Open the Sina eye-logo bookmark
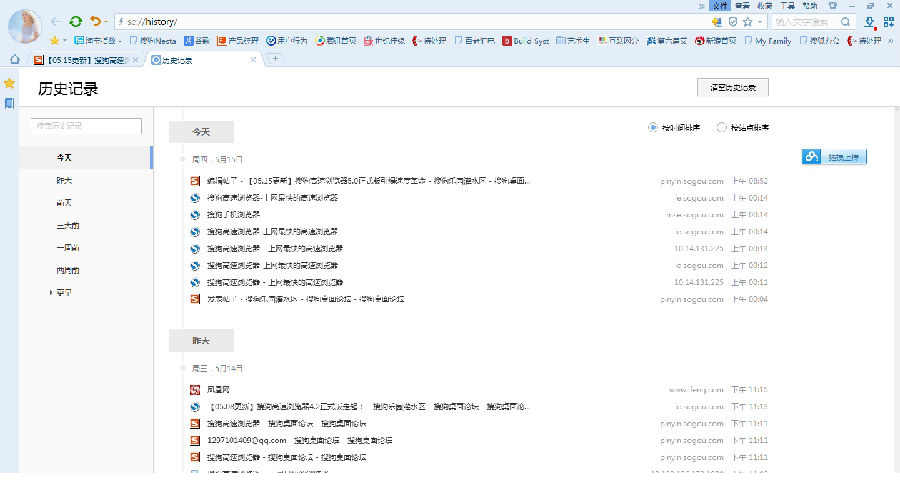900x491 pixels. pyautogui.click(x=715, y=41)
